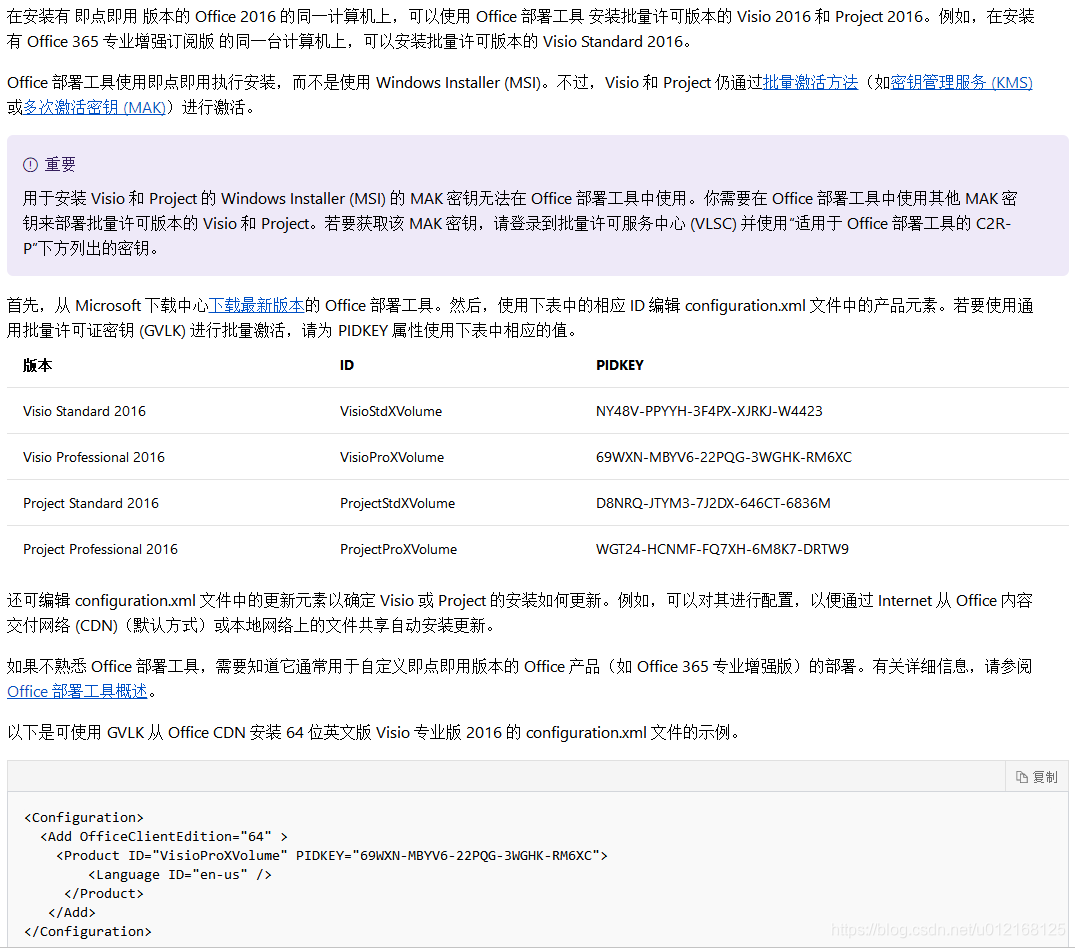The image size is (1075, 948).
Task: Click the VisioStdXVolume ID cell
Action: 391,411
